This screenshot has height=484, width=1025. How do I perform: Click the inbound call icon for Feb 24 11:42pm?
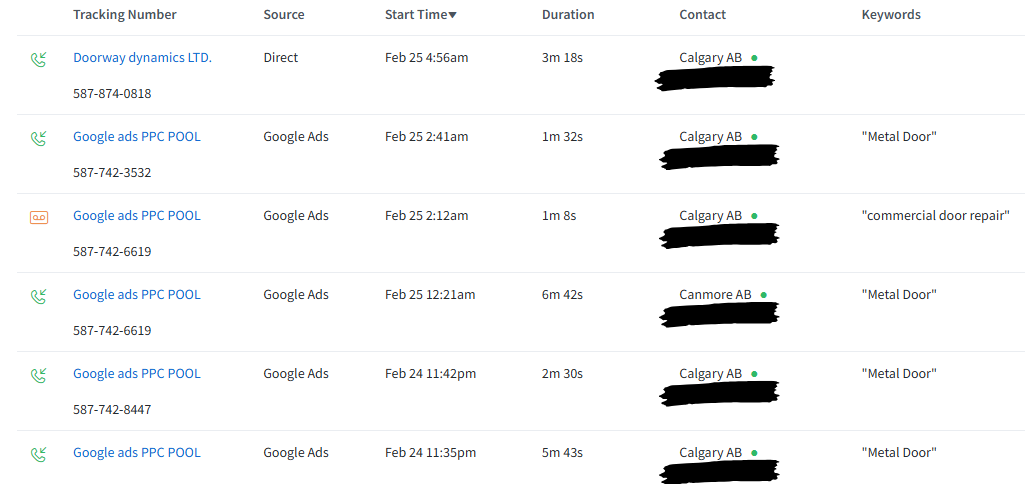[x=39, y=375]
